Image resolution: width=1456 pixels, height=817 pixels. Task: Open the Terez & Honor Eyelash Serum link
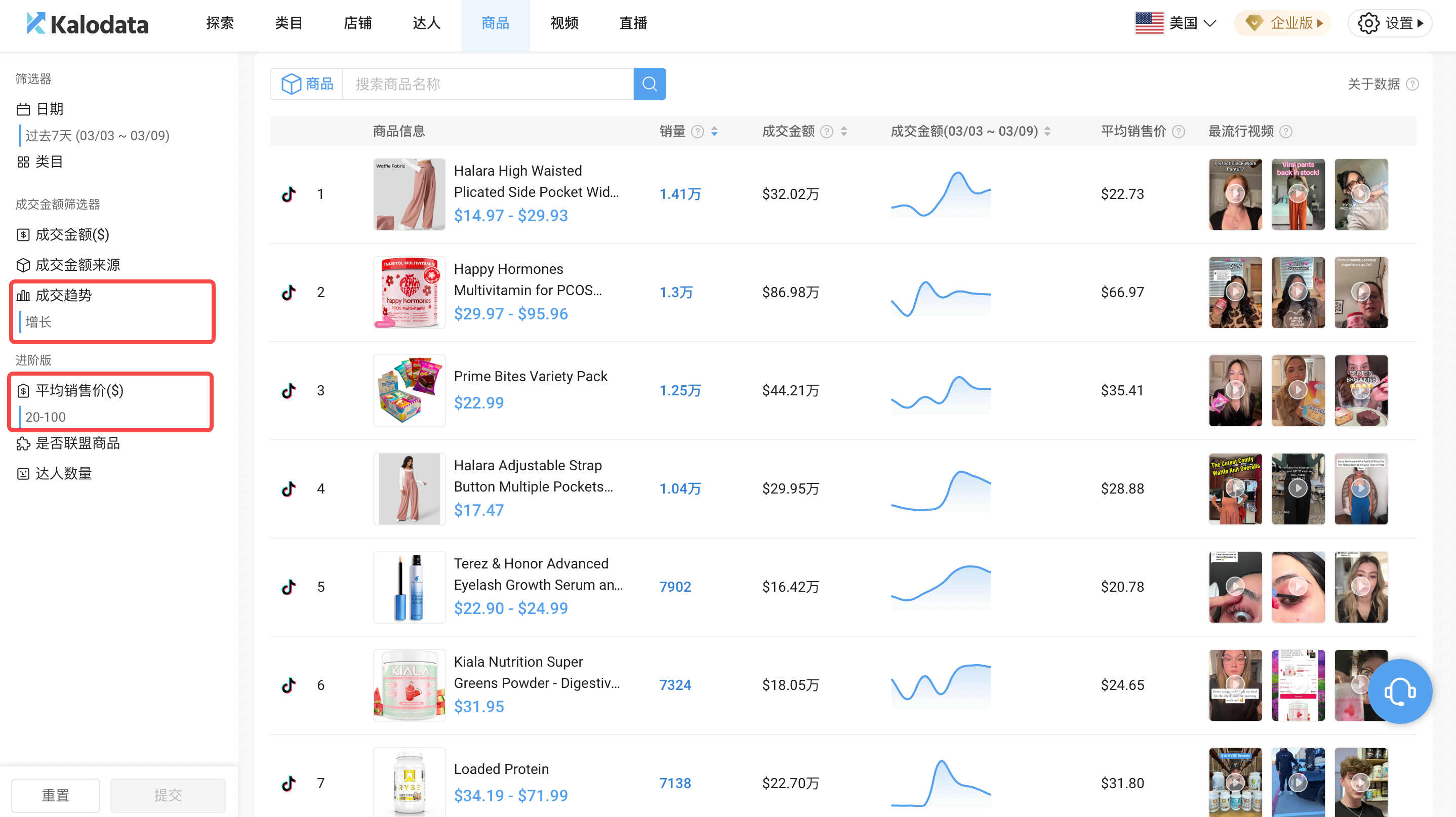click(x=538, y=574)
